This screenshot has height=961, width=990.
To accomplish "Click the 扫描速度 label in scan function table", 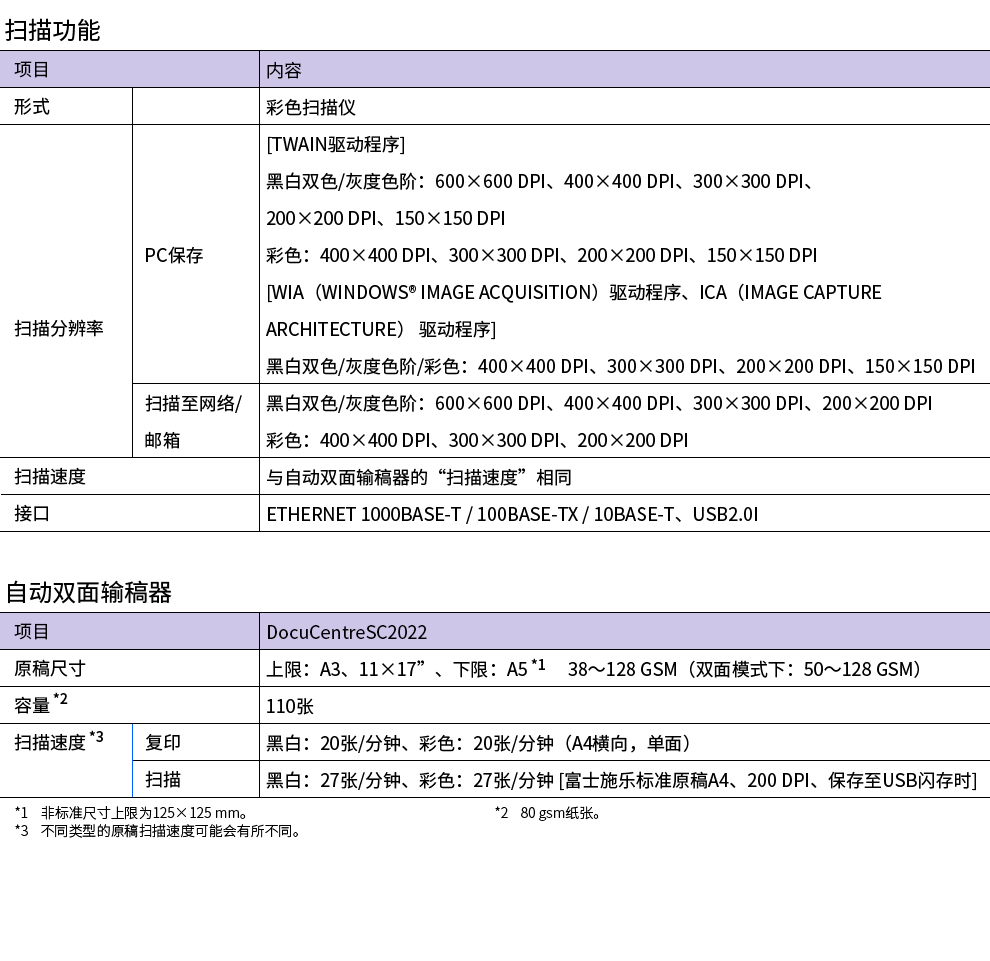I will point(50,477).
